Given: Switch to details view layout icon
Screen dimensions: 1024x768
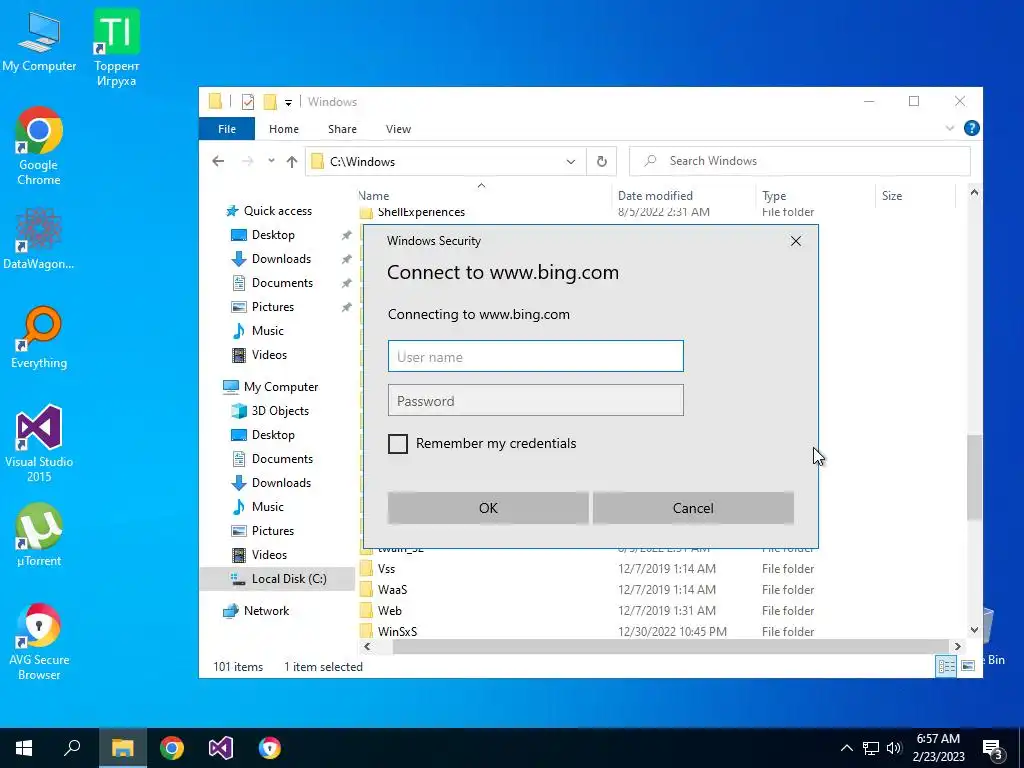Looking at the screenshot, I should [x=946, y=665].
